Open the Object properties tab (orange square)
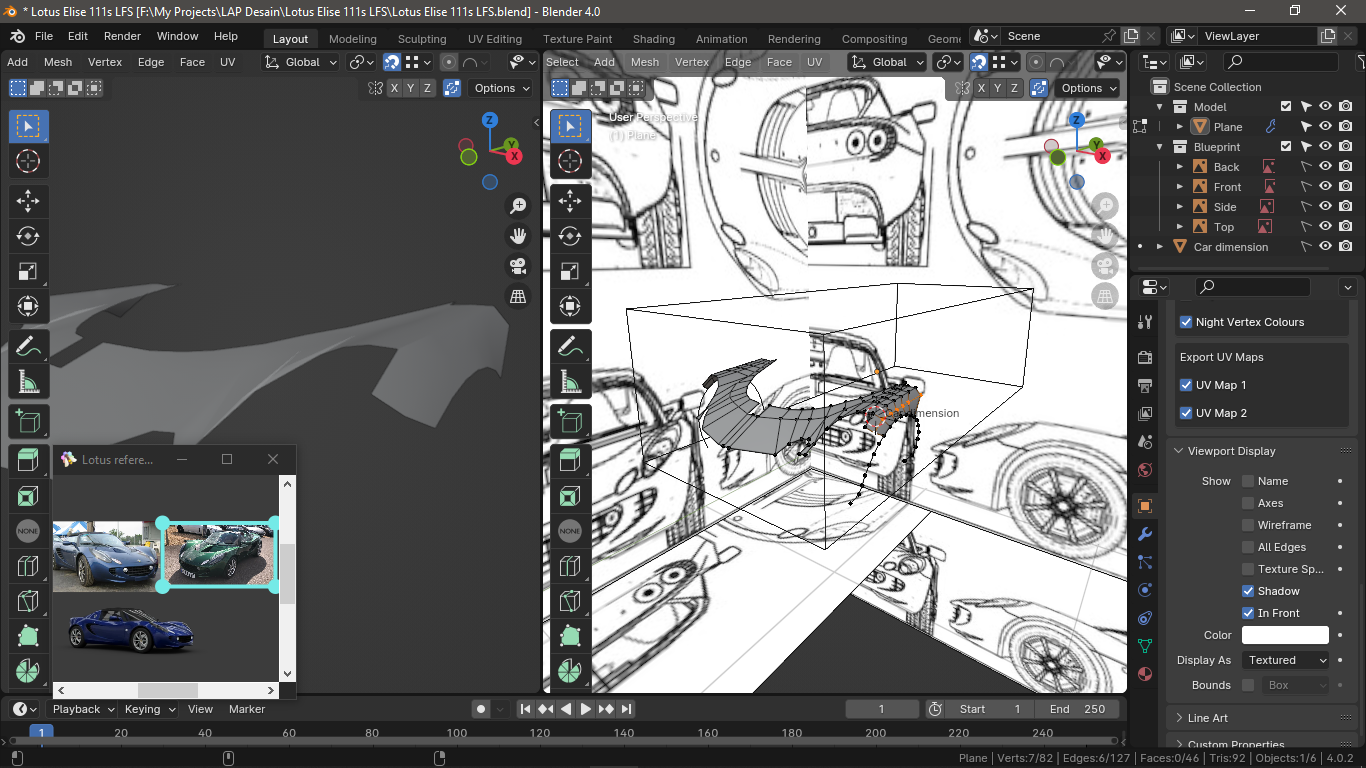 [x=1145, y=506]
